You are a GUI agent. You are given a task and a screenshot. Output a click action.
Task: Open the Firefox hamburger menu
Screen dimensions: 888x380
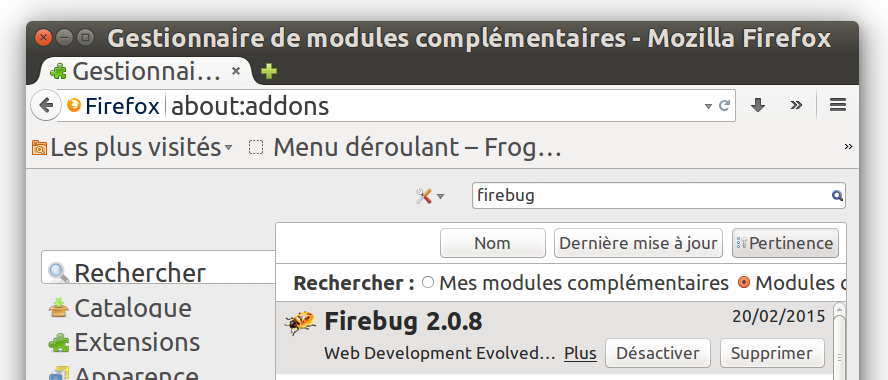pyautogui.click(x=838, y=105)
